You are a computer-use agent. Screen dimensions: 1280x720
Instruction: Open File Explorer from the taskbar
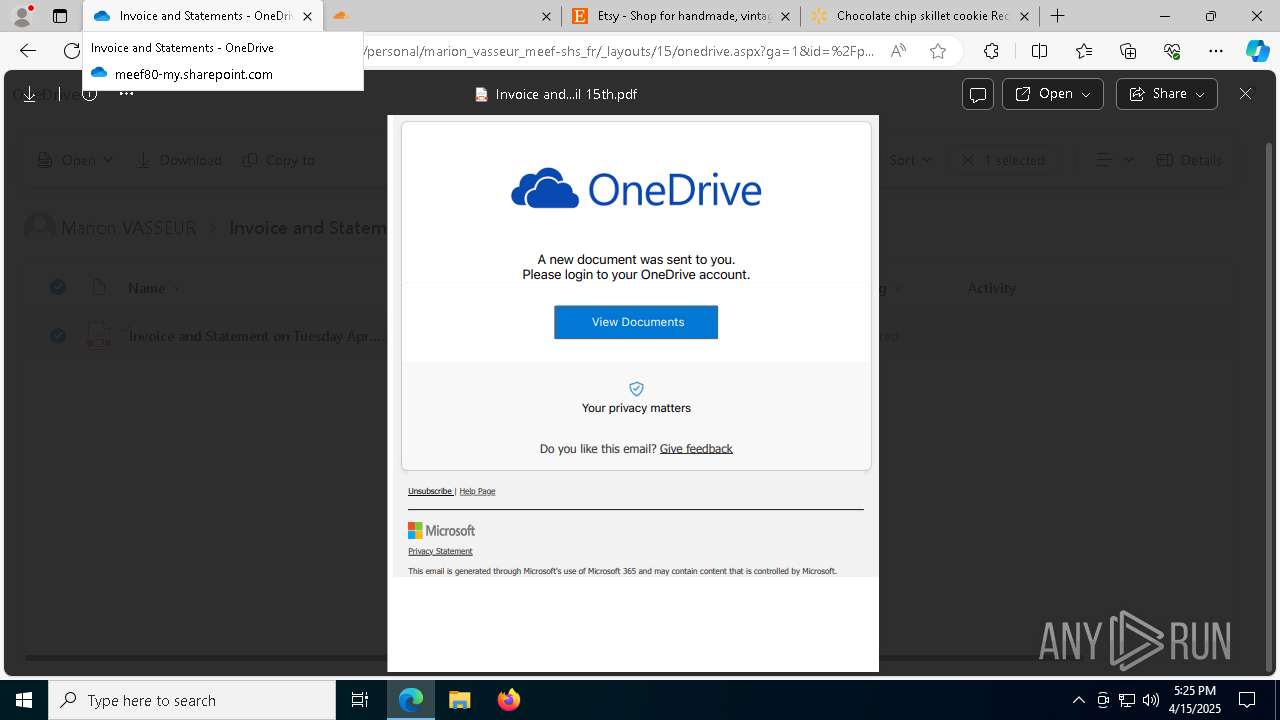pos(459,700)
